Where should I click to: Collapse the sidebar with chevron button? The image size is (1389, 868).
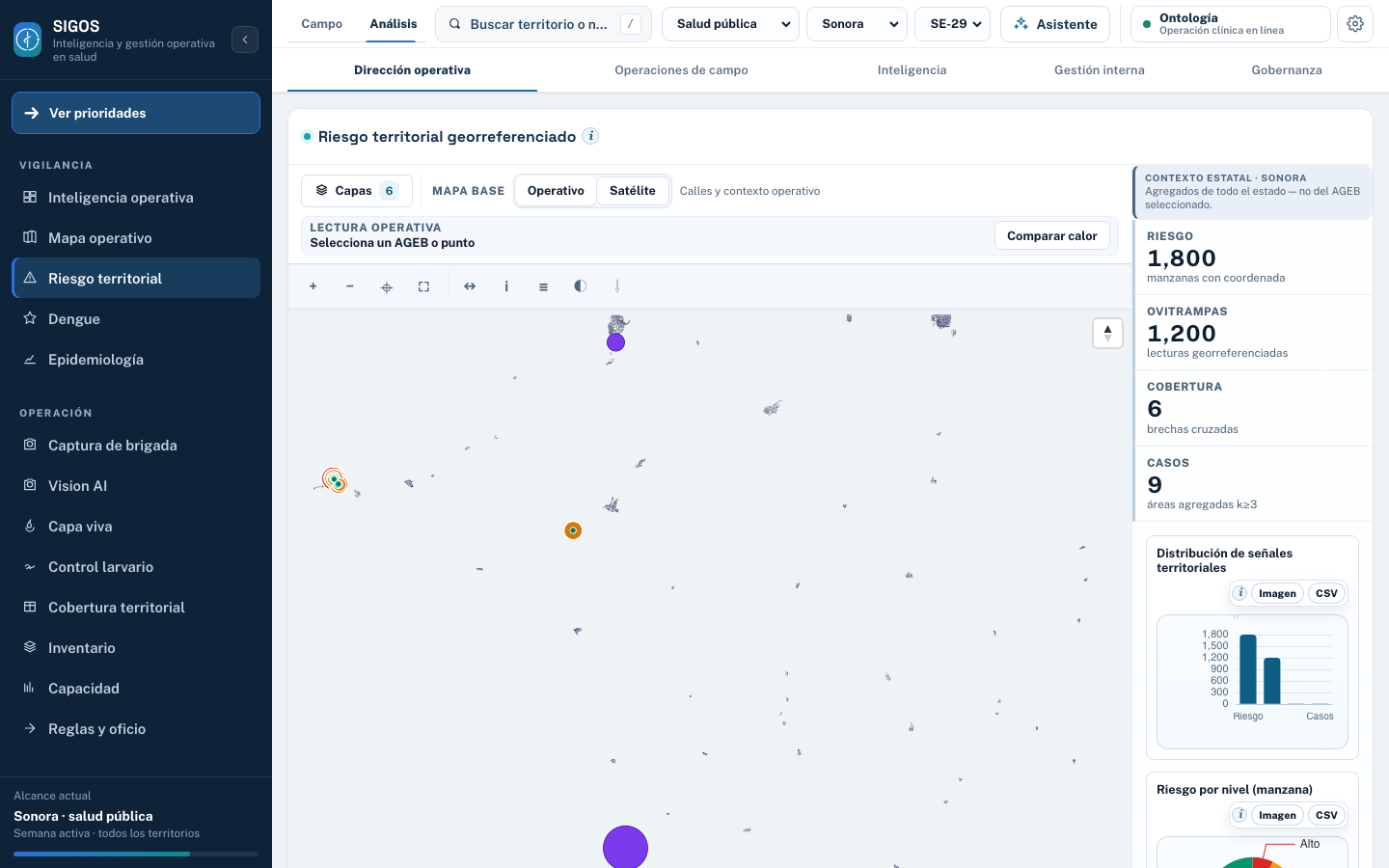[x=245, y=40]
